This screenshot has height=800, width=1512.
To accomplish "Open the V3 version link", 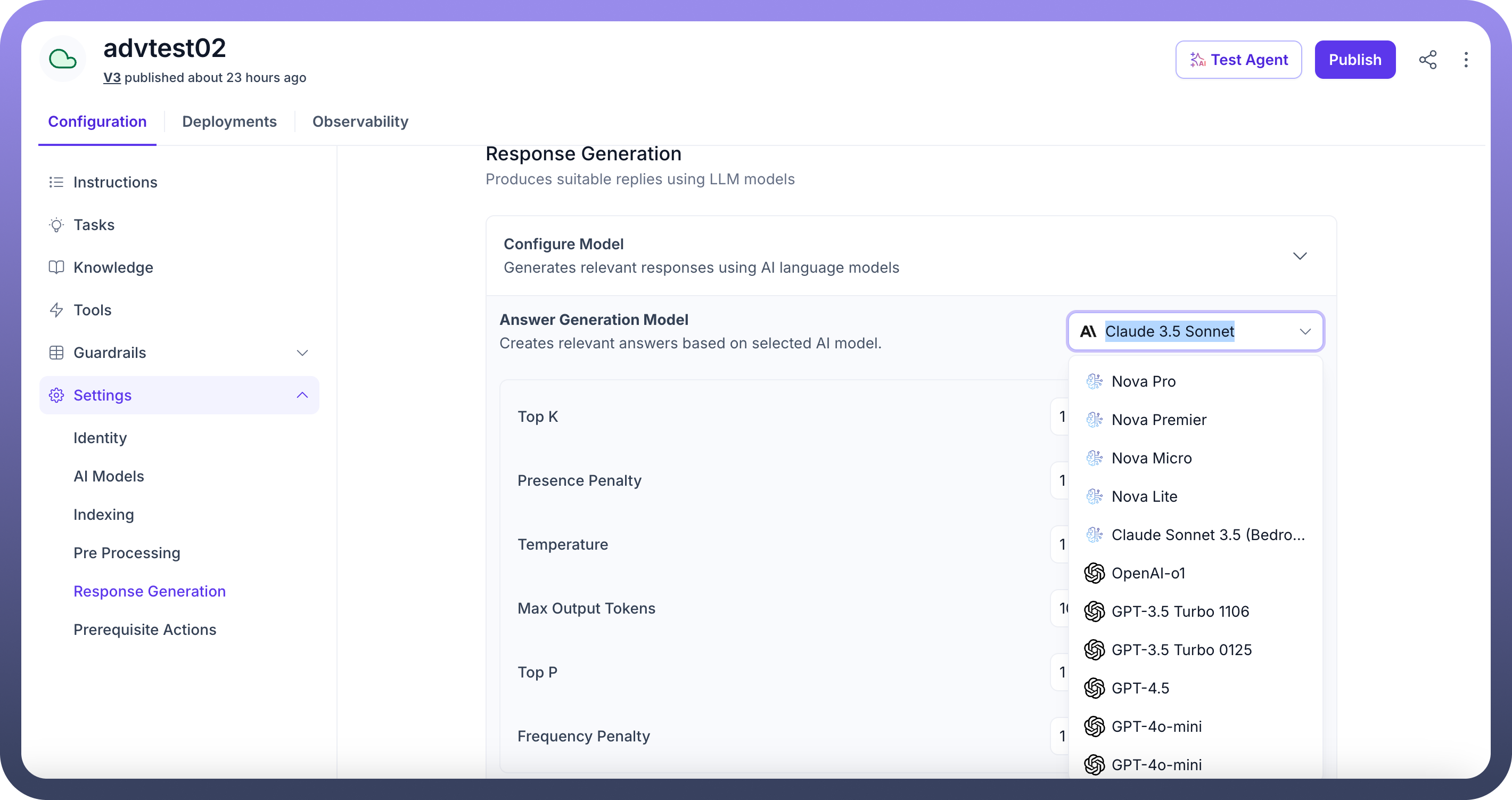I will point(112,78).
